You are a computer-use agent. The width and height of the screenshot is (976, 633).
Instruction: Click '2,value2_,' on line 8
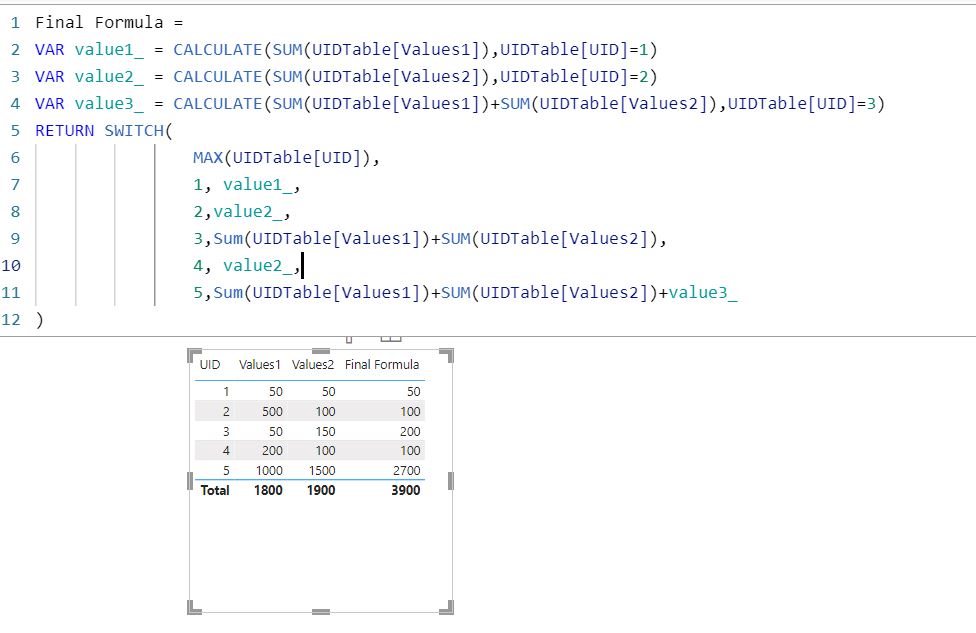click(x=242, y=212)
